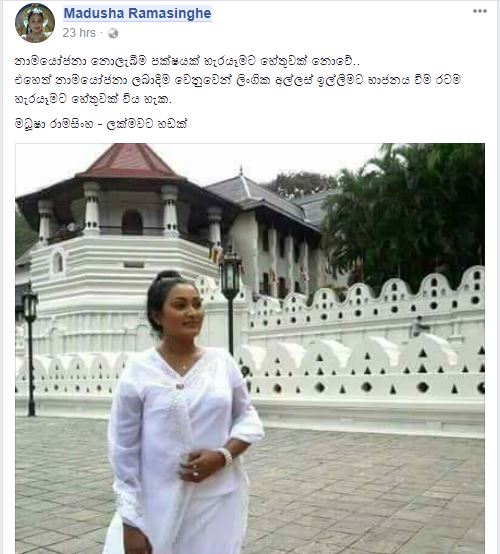Open the attached temple photo
This screenshot has width=500, height=554.
250,348
